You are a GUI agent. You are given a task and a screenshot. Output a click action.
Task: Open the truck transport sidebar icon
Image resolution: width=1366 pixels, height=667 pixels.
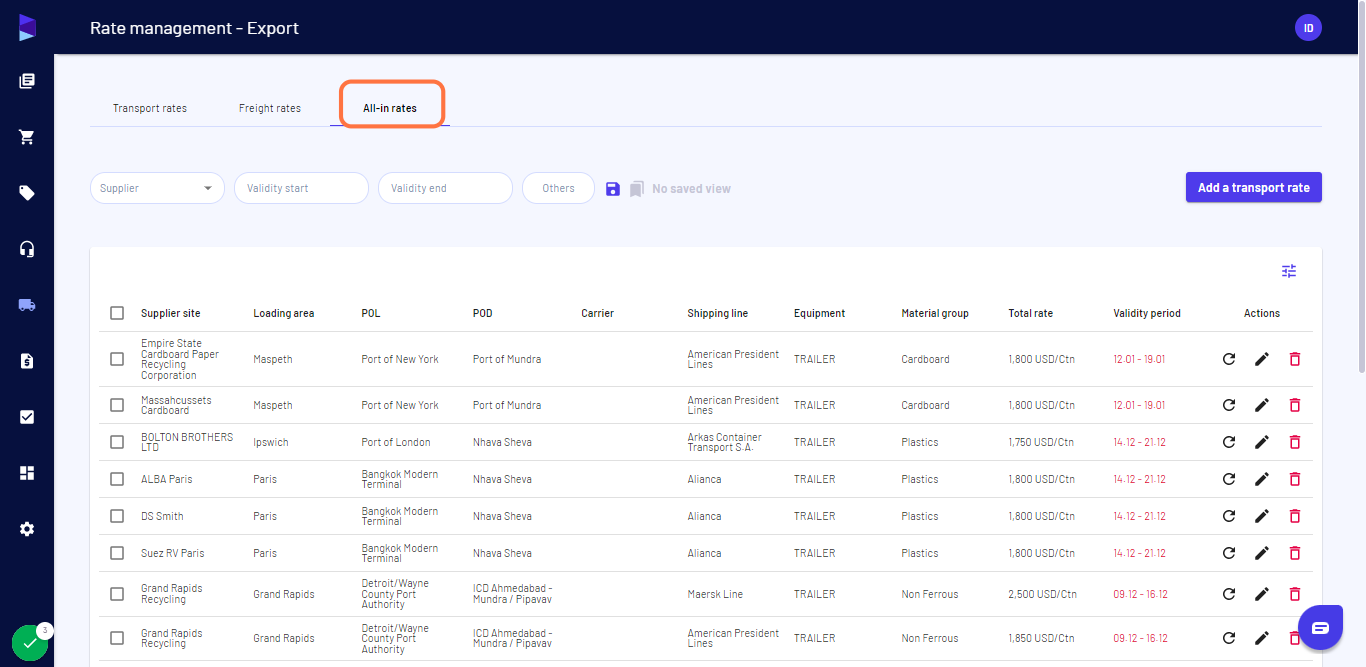pyautogui.click(x=27, y=305)
